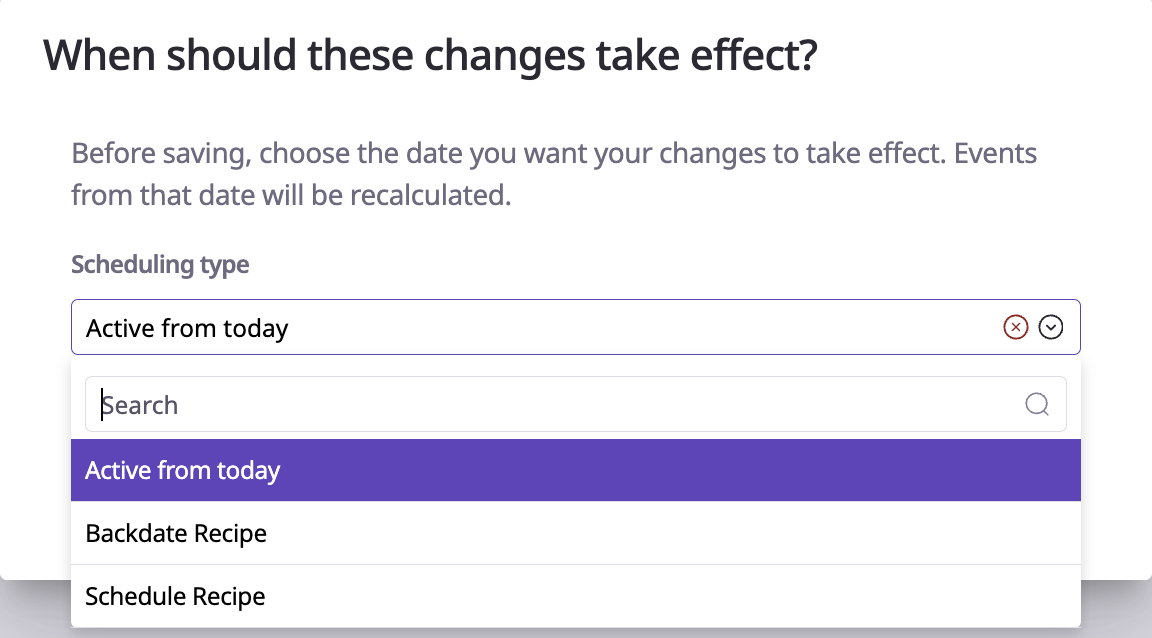The height and width of the screenshot is (638, 1152).
Task: Click the "Active from today" value in the select box
Action: point(187,328)
